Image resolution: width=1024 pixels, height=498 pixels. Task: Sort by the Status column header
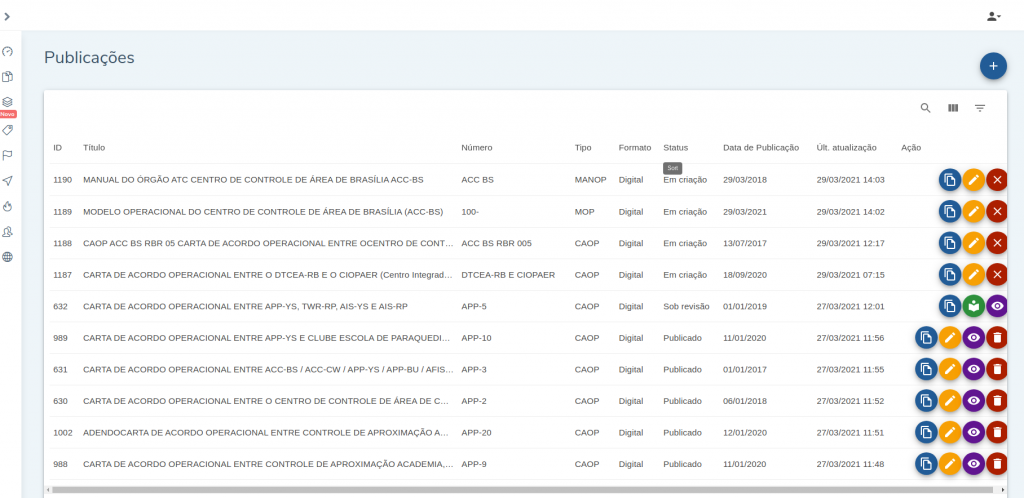(x=675, y=148)
